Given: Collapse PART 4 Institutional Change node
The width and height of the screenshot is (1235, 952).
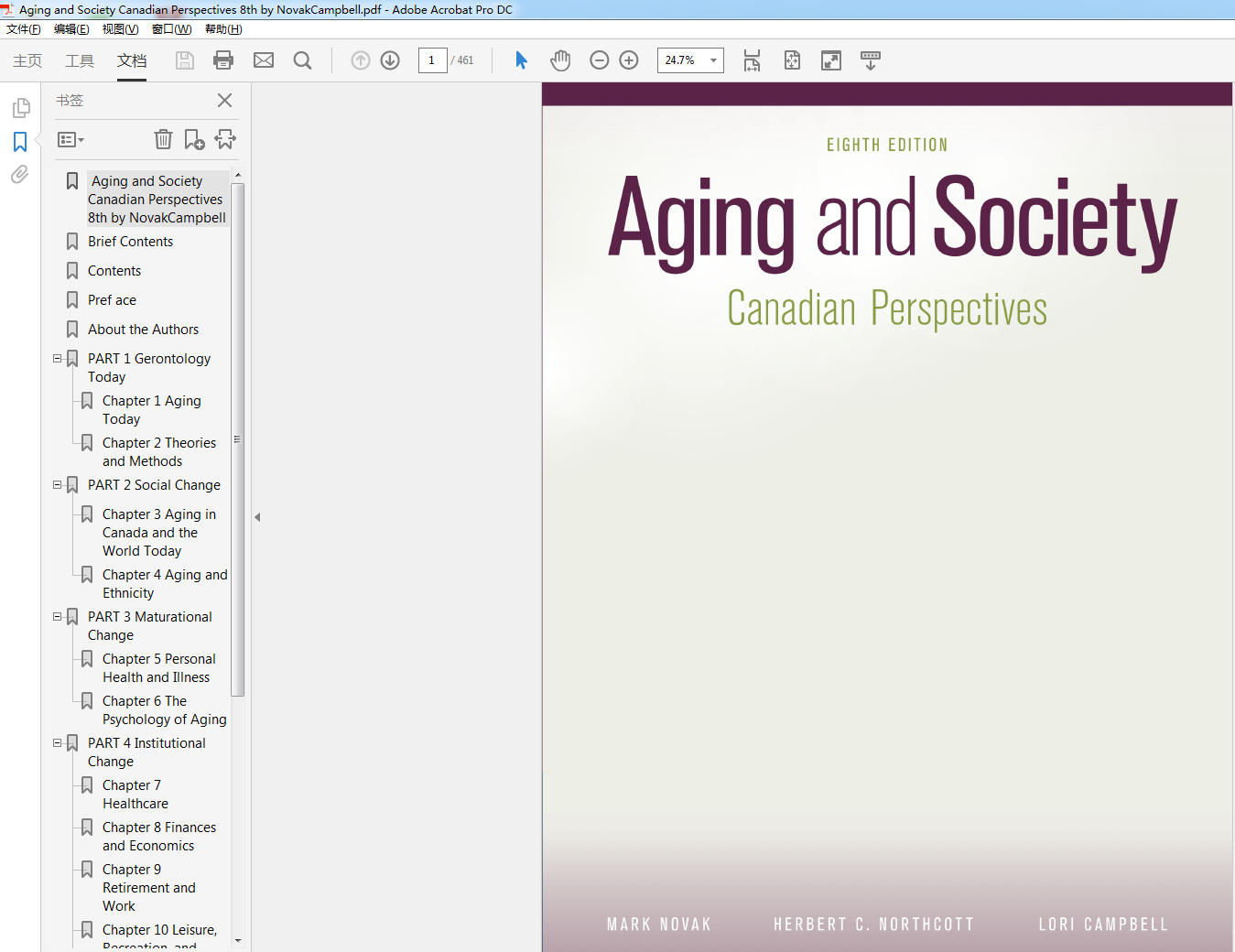Looking at the screenshot, I should coord(58,743).
